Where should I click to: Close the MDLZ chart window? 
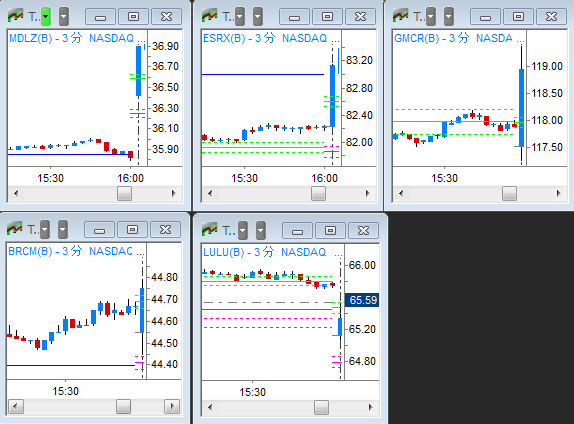click(167, 17)
